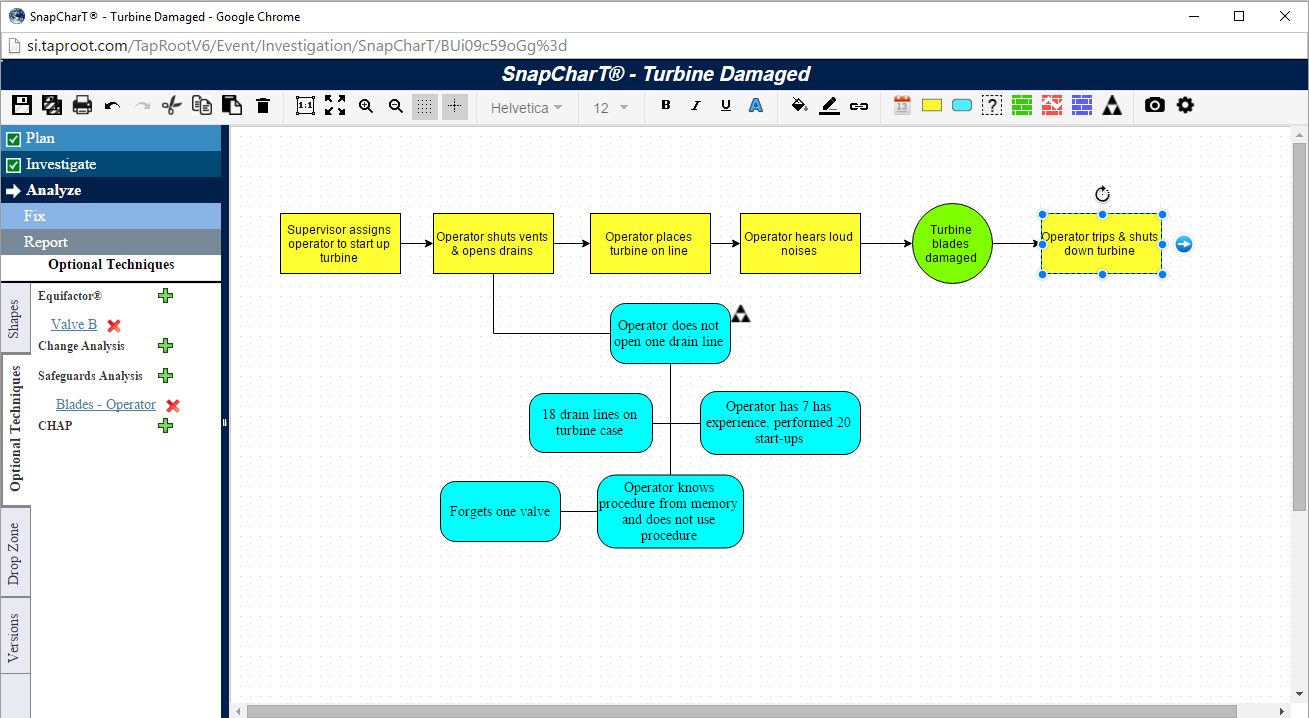
Task: Open the Versions side tab
Action: point(14,637)
